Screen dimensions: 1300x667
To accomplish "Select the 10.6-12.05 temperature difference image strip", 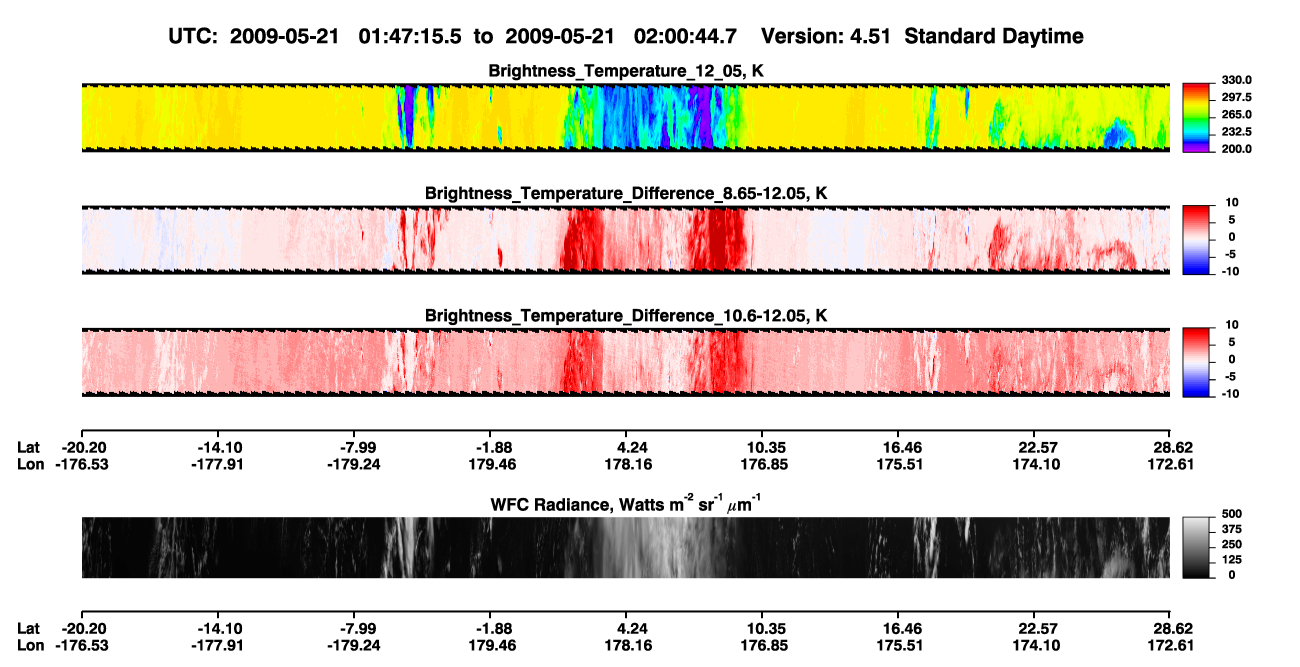I will (x=625, y=361).
